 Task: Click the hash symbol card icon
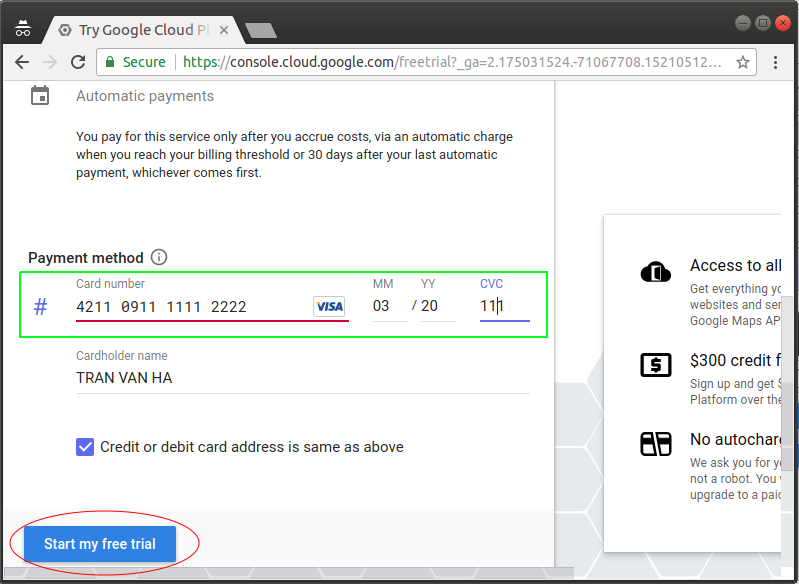click(x=40, y=307)
